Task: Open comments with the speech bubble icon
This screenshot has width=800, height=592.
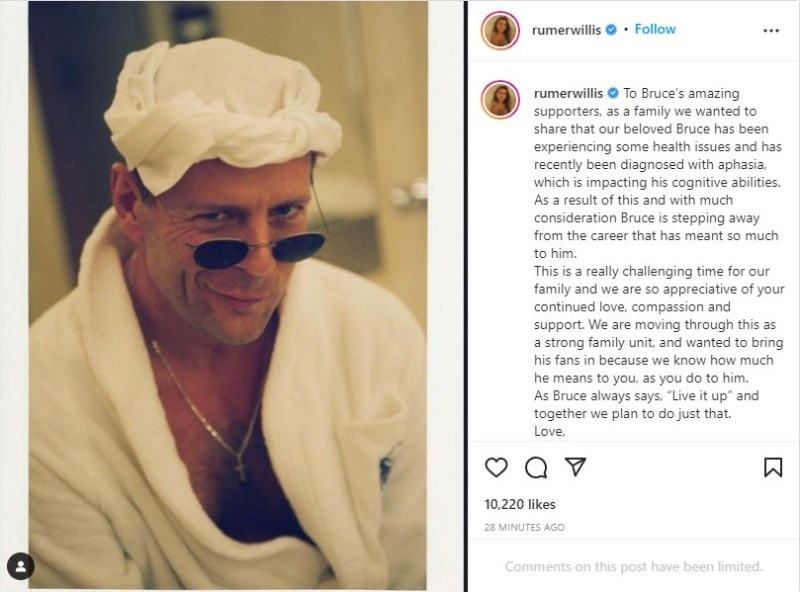Action: click(x=536, y=467)
